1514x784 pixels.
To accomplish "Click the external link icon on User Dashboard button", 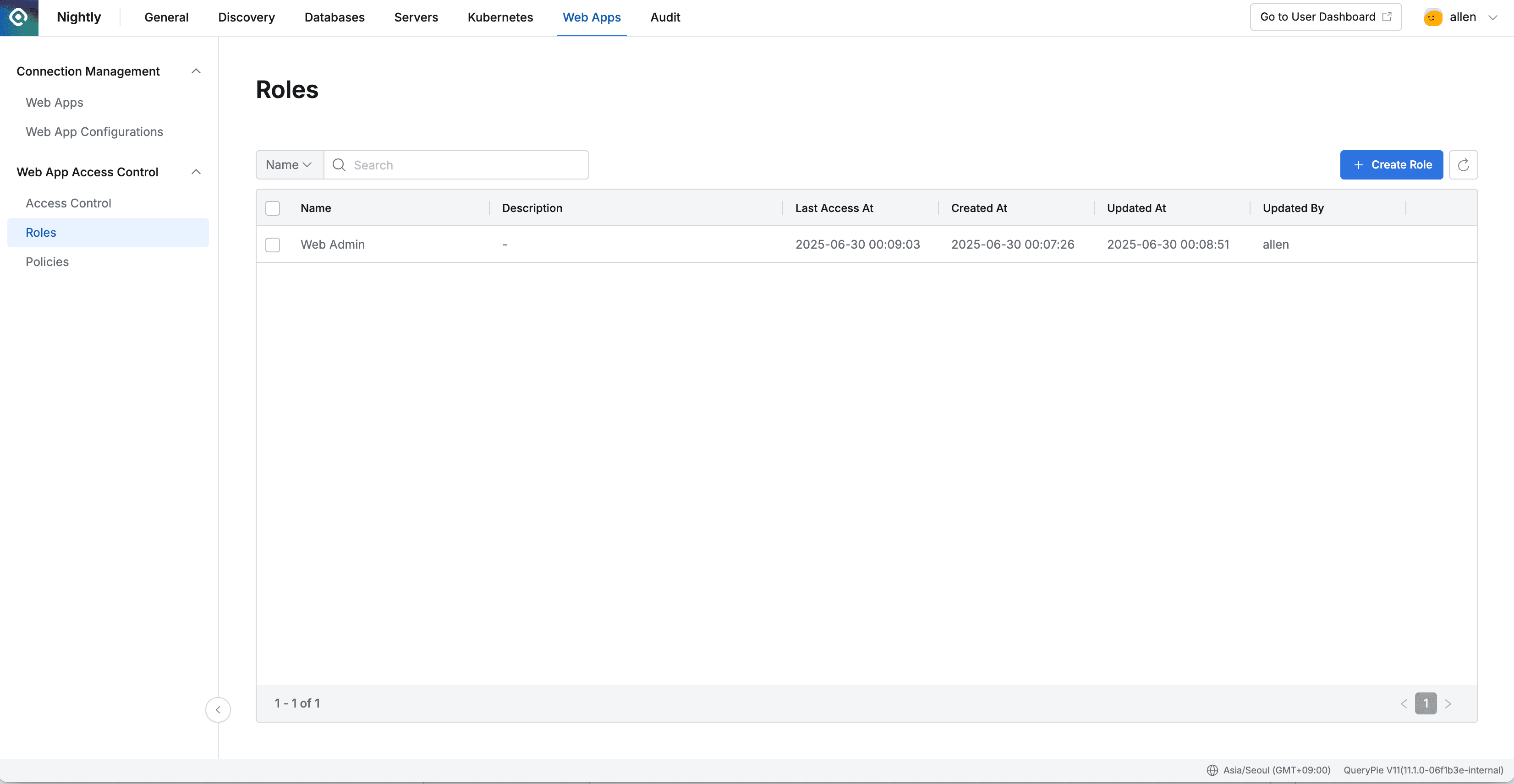I will point(1388,16).
